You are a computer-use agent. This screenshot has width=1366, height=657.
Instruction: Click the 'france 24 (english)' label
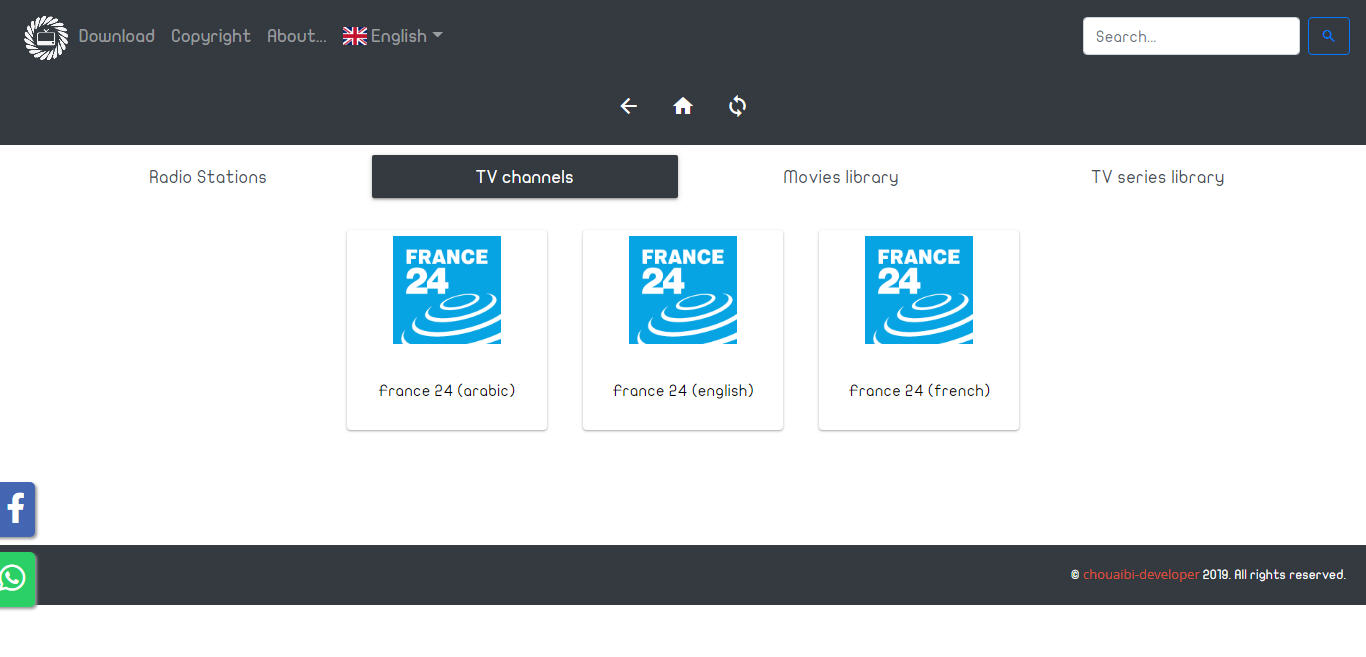(683, 391)
